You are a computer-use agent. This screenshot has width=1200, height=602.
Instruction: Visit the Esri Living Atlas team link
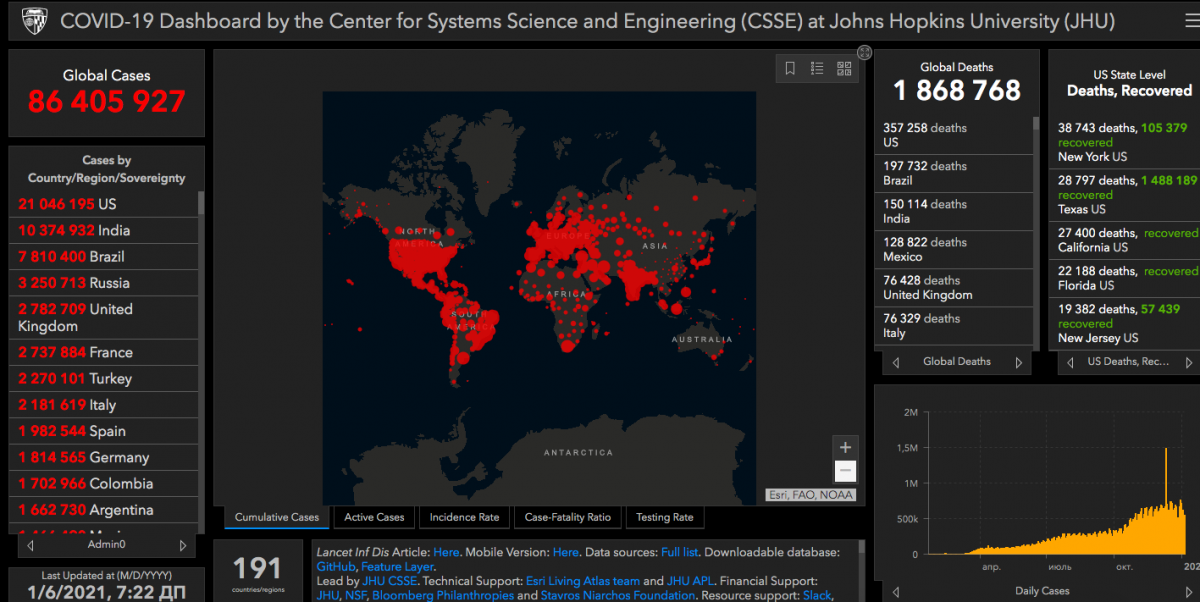pyautogui.click(x=583, y=581)
